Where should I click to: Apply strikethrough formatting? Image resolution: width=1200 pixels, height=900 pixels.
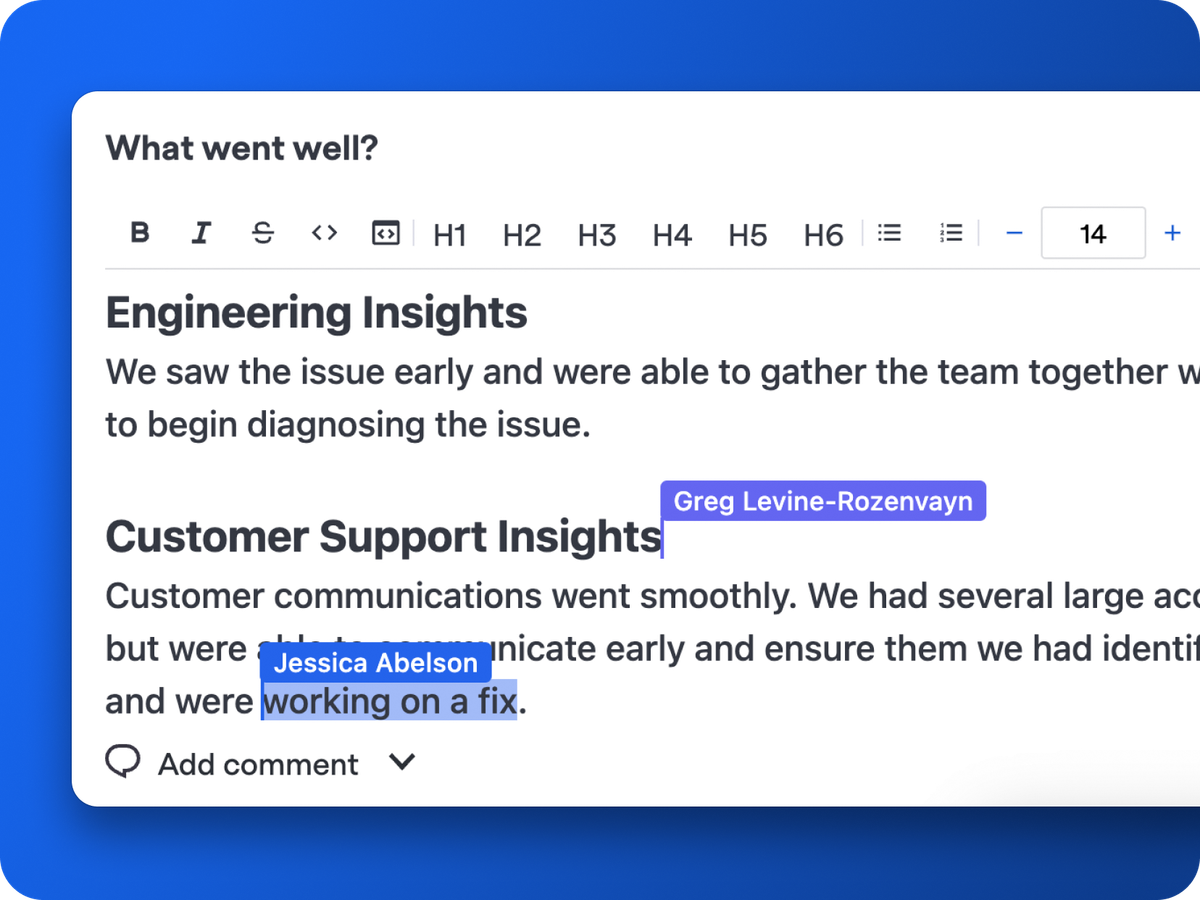pyautogui.click(x=263, y=233)
